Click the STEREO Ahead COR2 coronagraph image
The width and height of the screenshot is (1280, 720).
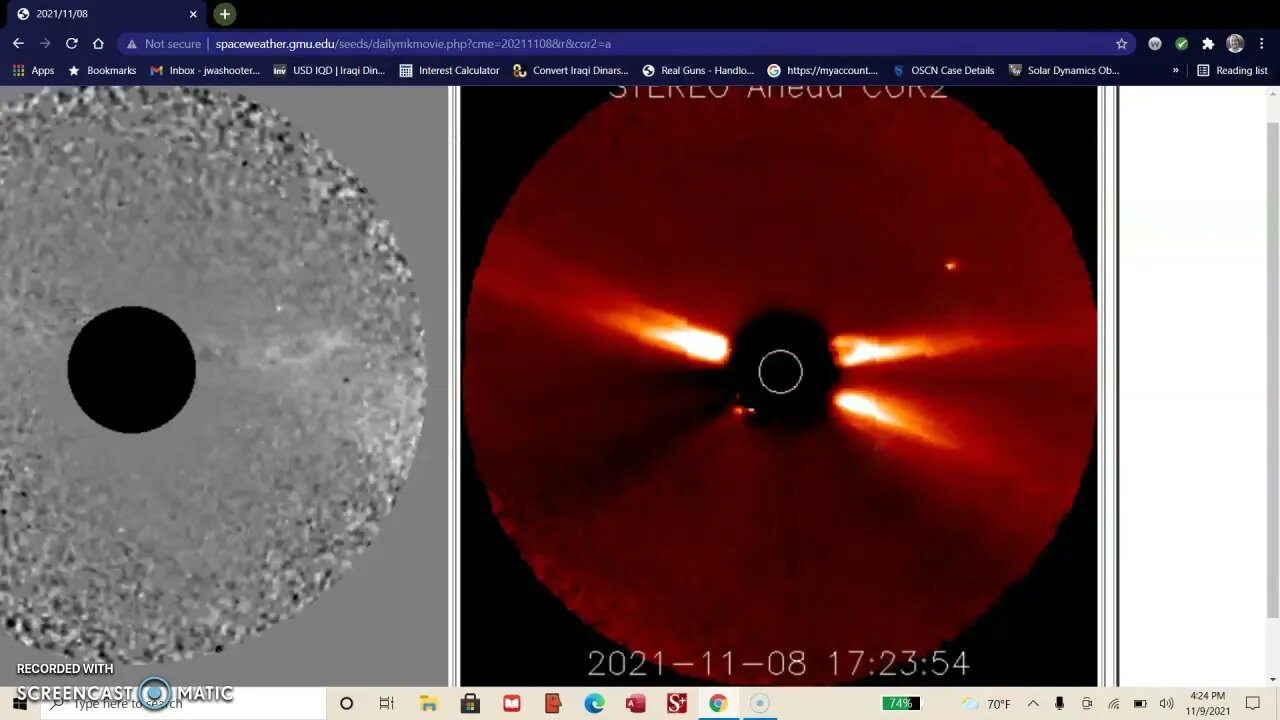pyautogui.click(x=779, y=386)
